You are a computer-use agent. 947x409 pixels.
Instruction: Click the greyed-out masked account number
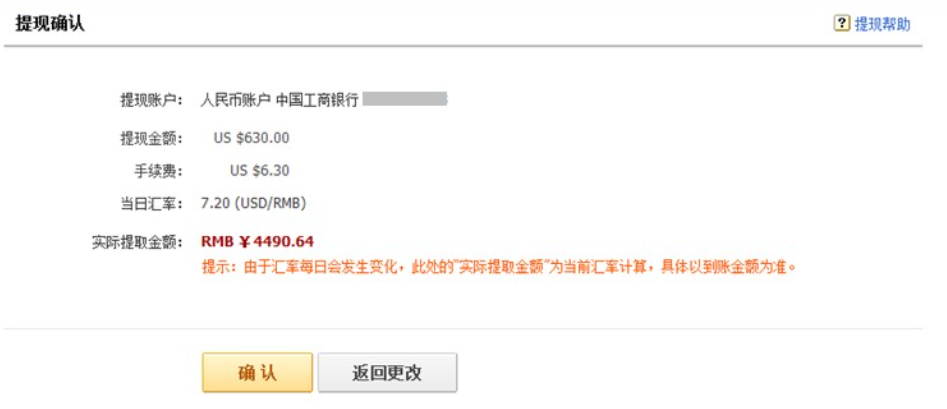click(404, 99)
